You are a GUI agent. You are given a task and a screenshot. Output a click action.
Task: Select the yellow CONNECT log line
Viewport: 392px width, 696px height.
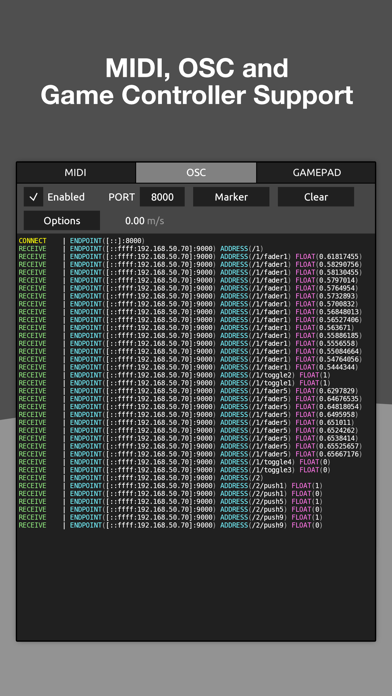pyautogui.click(x=82, y=241)
